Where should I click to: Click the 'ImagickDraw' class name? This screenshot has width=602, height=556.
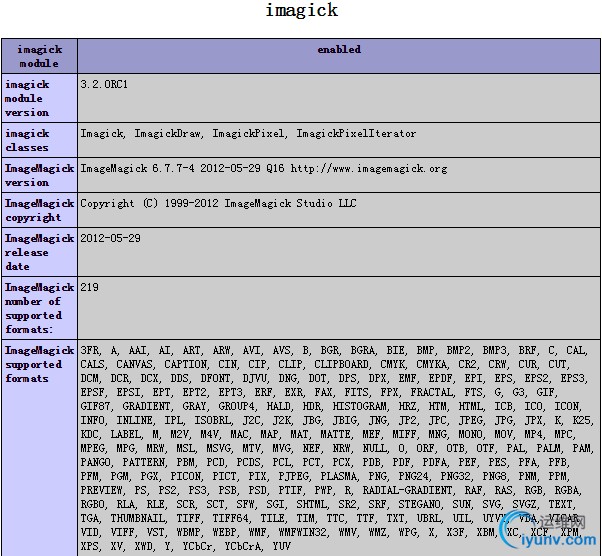[168, 133]
